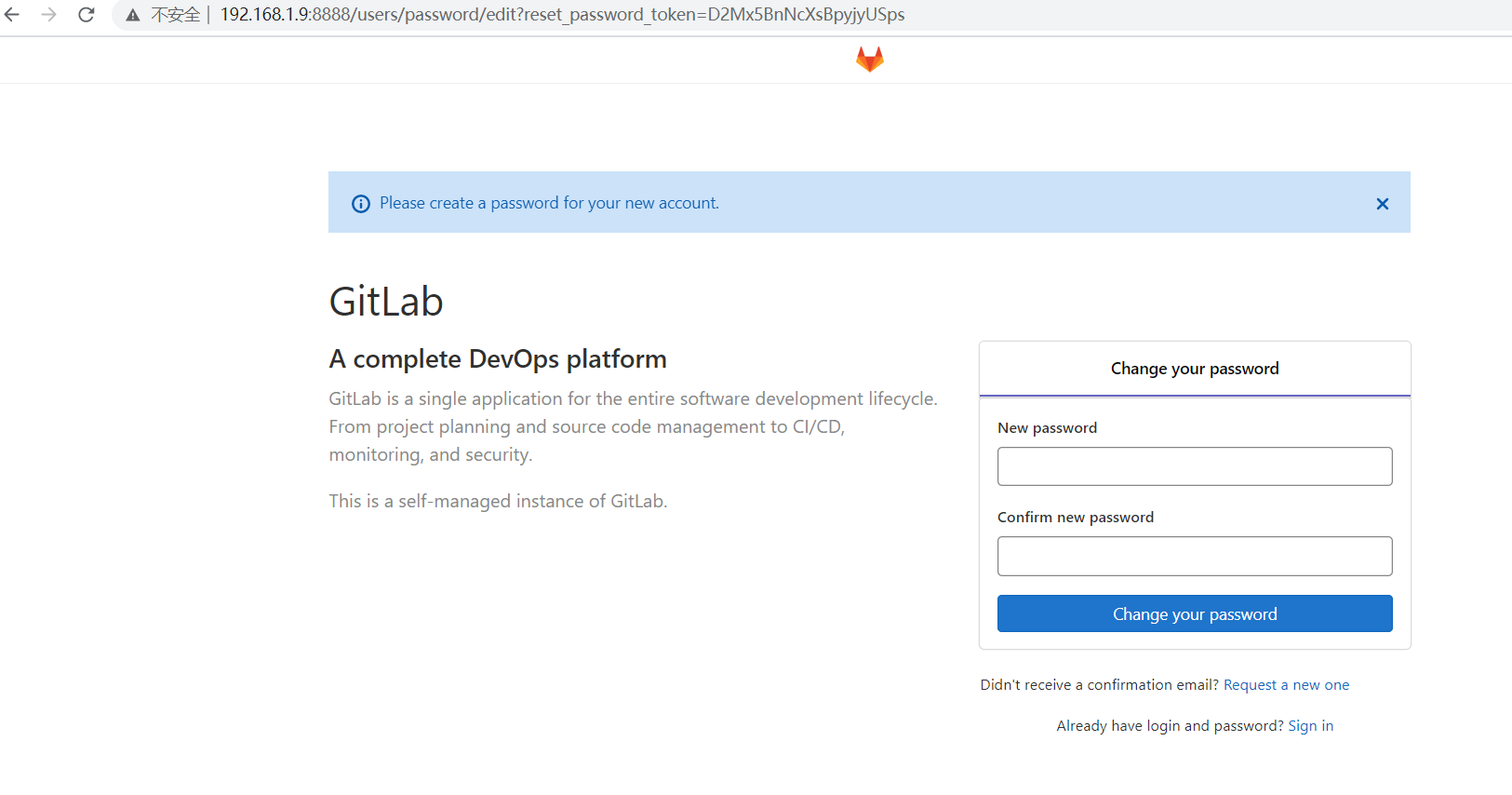The height and width of the screenshot is (795, 1512).
Task: Follow the Sign in link
Action: point(1310,726)
